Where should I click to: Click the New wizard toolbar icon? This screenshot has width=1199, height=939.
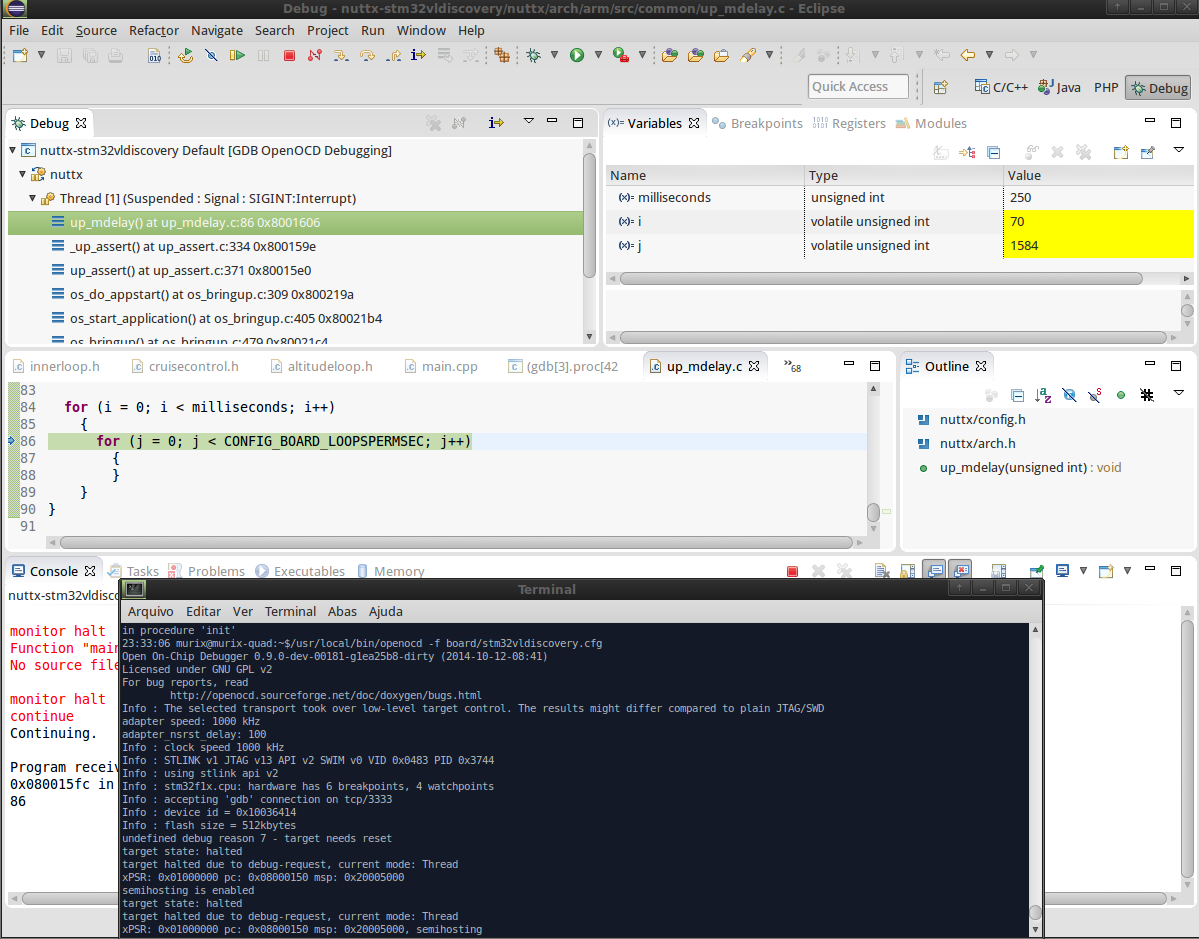coord(21,55)
